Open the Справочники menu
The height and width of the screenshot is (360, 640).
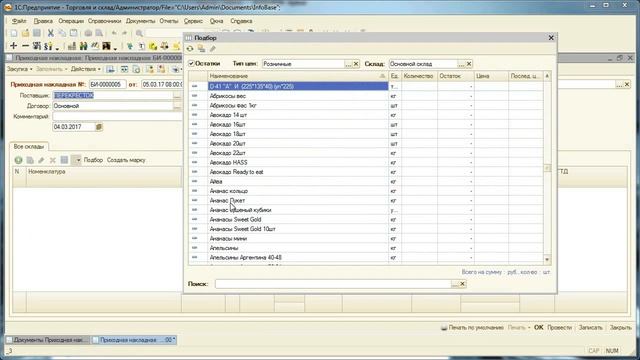104,21
